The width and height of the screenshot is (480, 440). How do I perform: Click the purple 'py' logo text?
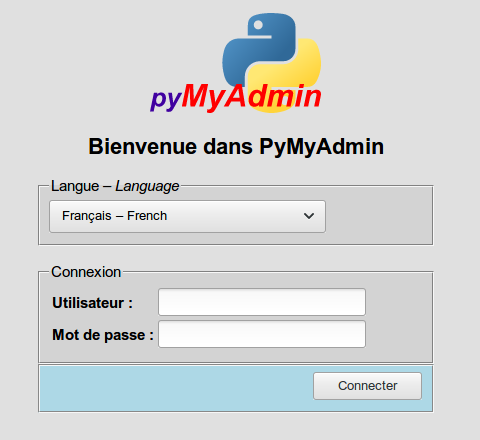coord(166,99)
